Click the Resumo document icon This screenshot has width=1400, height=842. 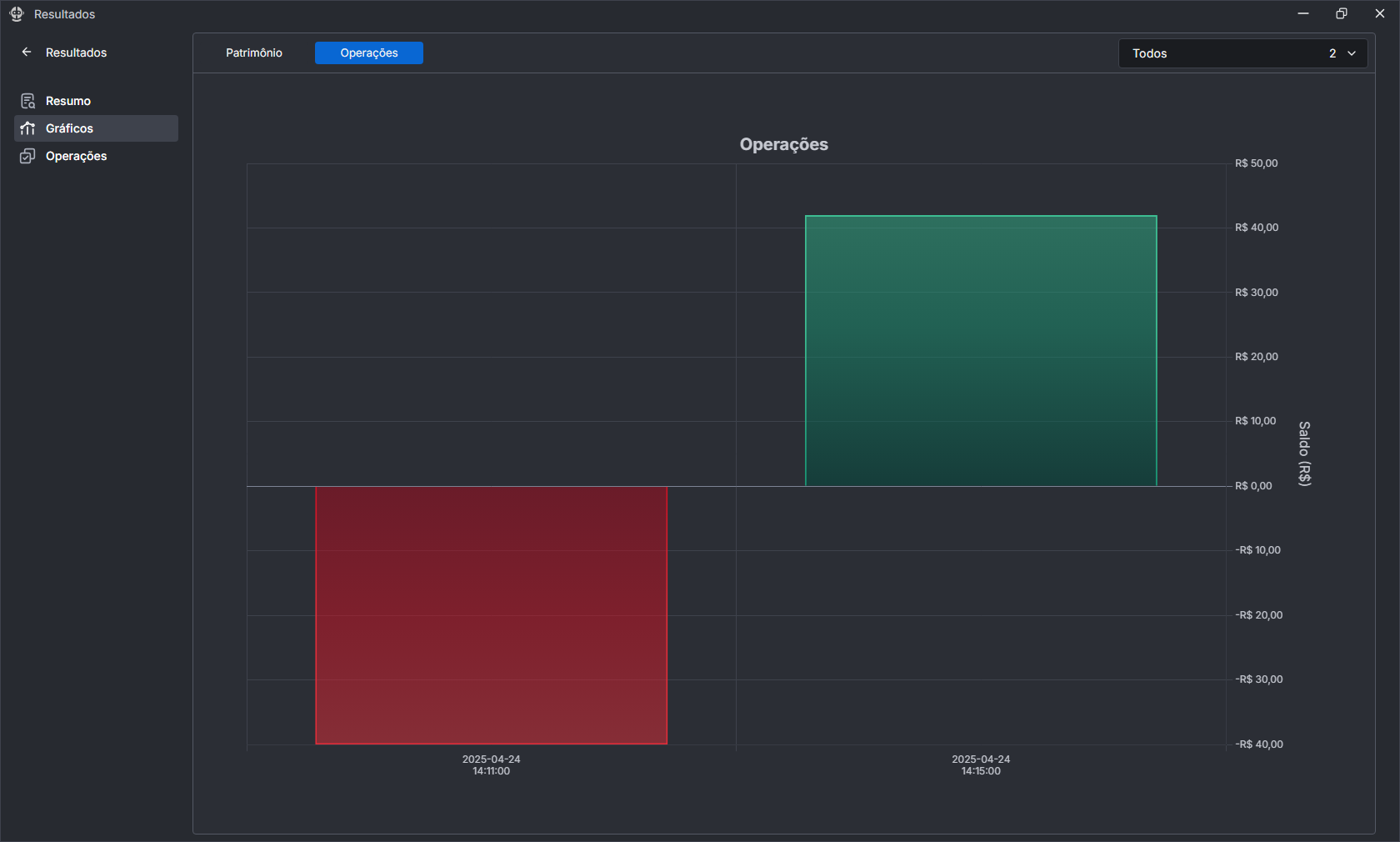(x=27, y=101)
